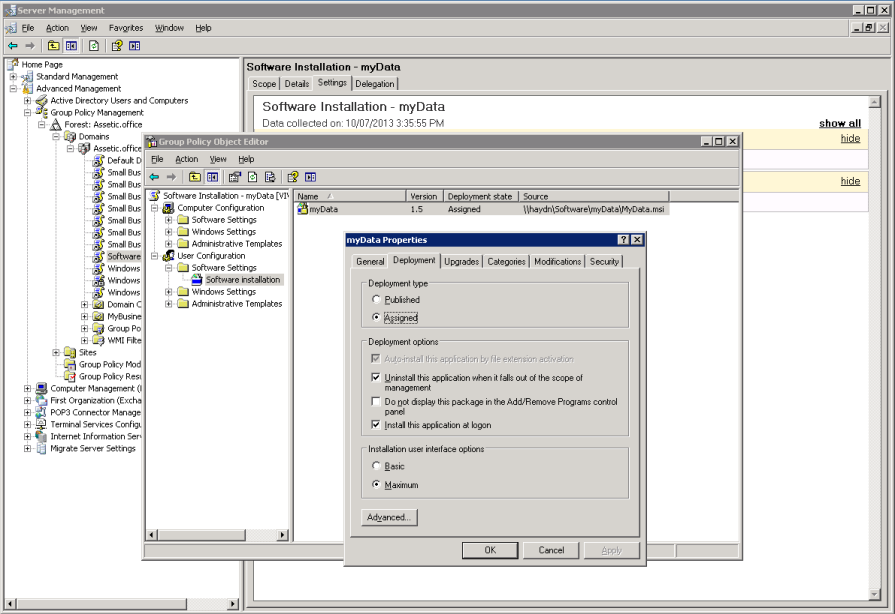Viewport: 895px width, 614px height.
Task: Select the Software installation tree node
Action: click(x=243, y=280)
